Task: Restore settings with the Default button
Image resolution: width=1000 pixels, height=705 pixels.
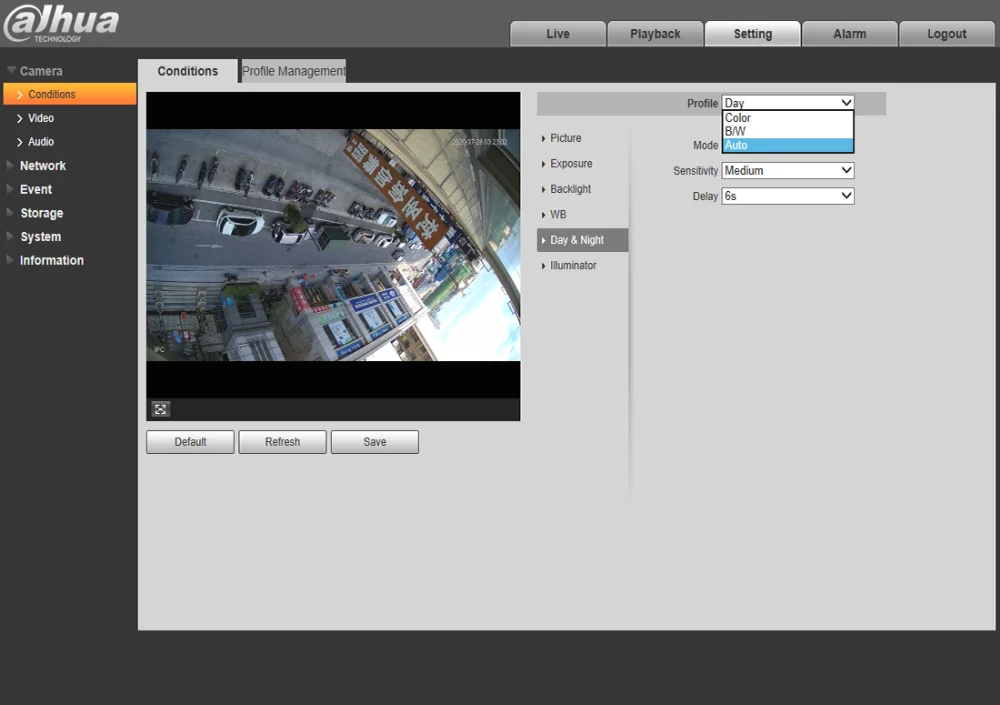Action: click(190, 442)
